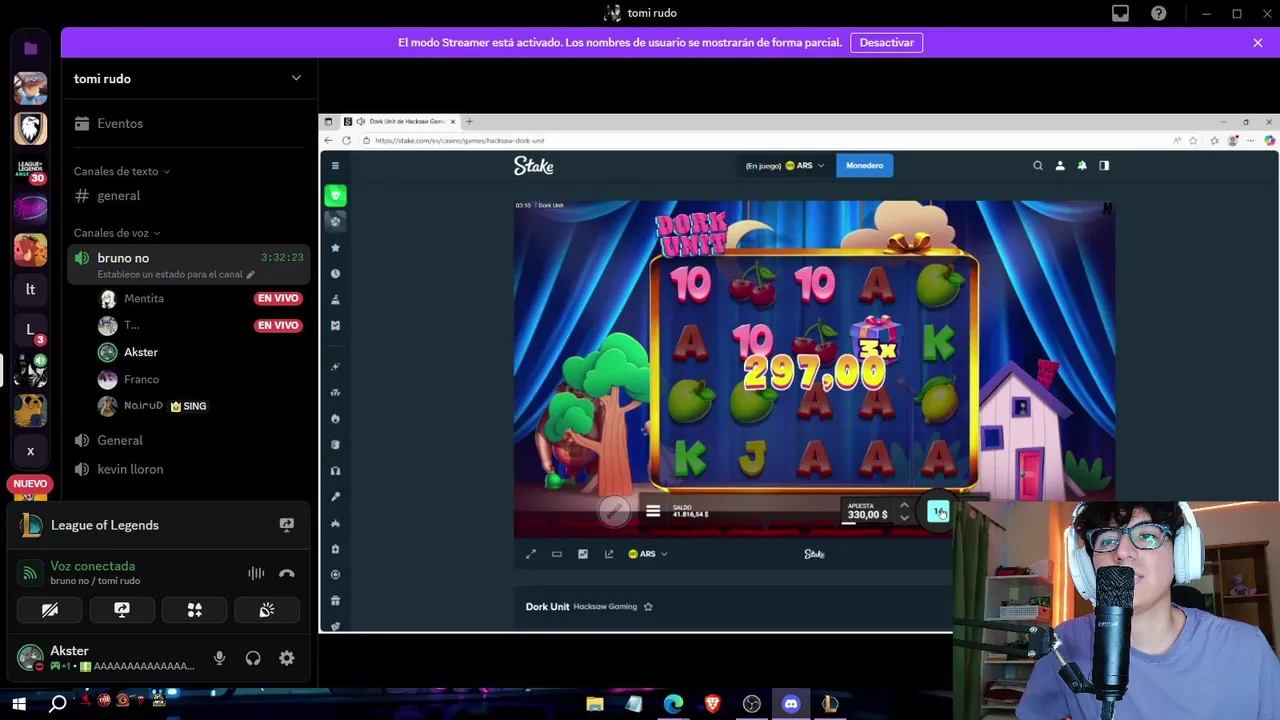Screen dimensions: 1280x720
Task: Open the League of Legends server icon with 30 badge
Action: point(30,169)
